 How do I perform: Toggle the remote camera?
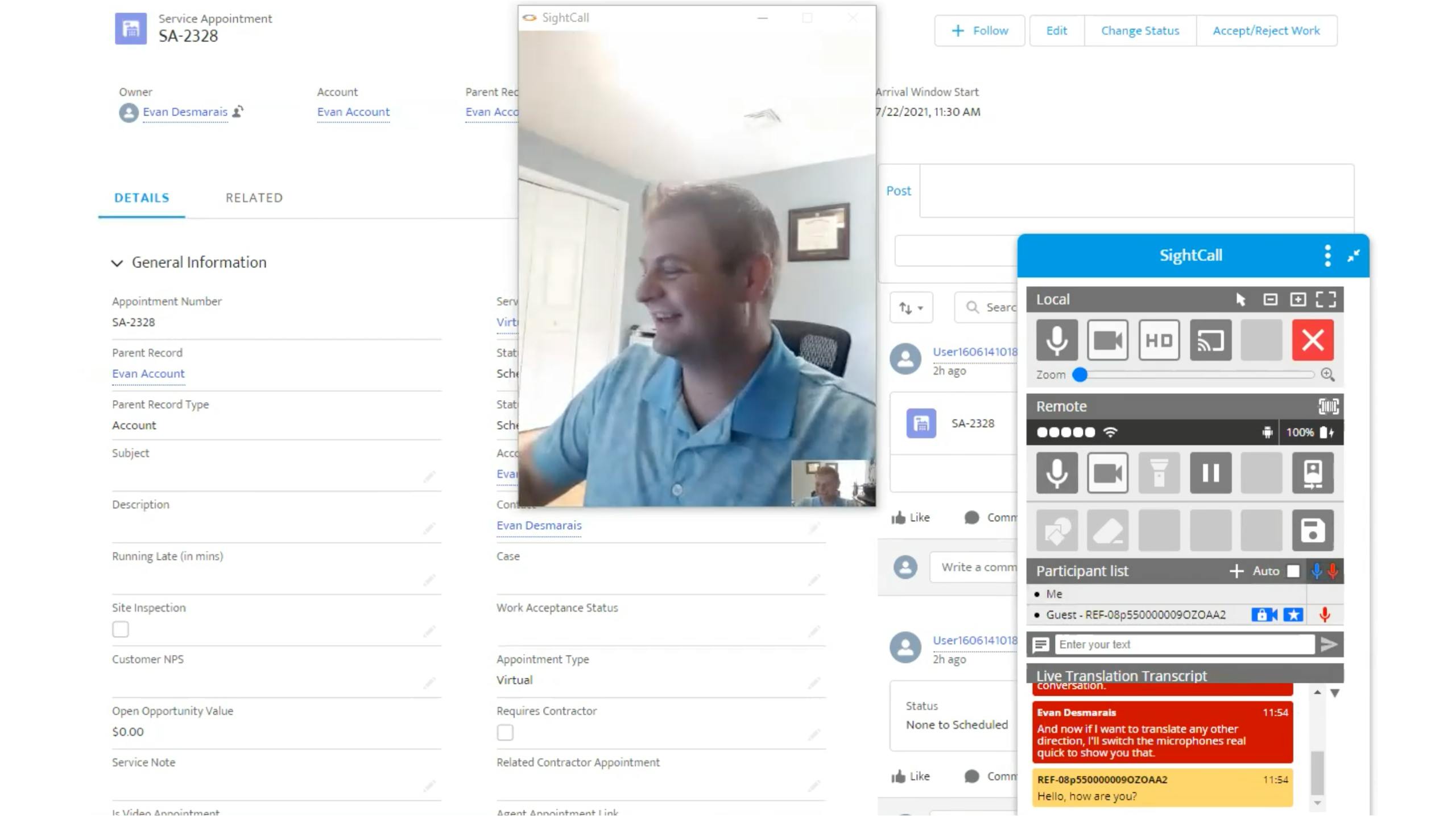(x=1107, y=472)
